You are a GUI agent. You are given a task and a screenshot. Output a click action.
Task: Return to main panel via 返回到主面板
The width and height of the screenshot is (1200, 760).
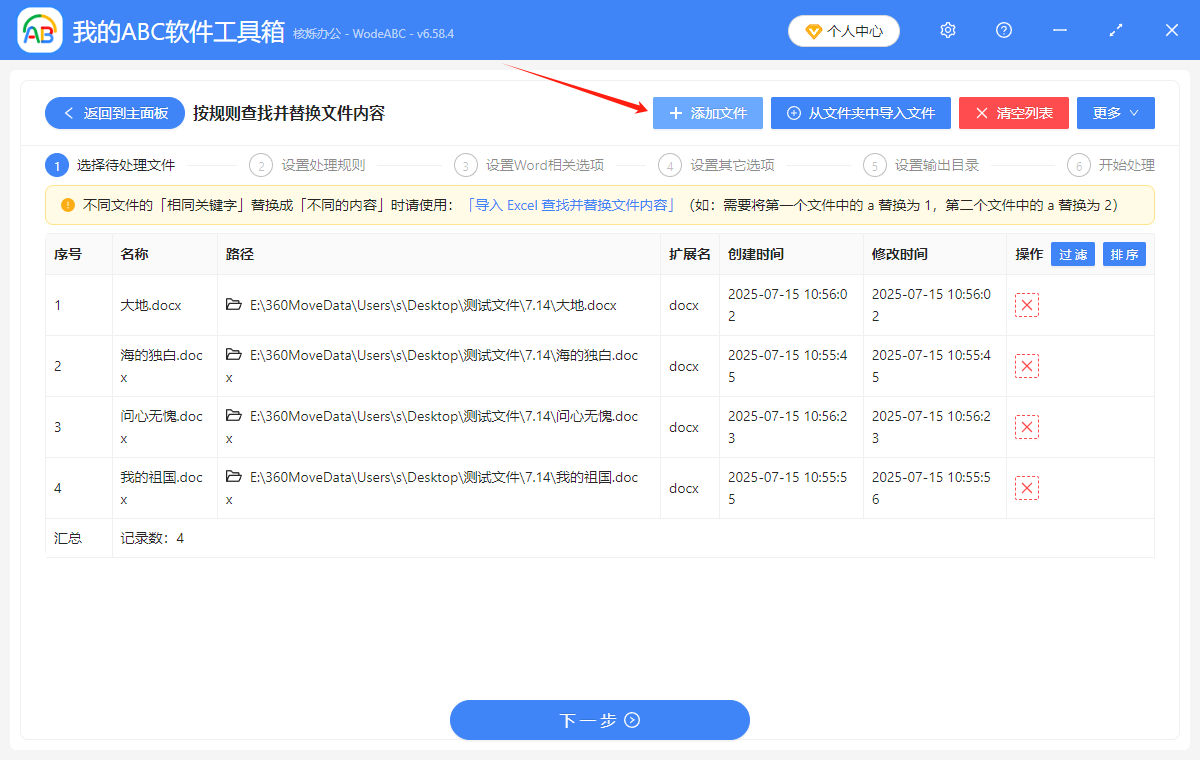pyautogui.click(x=114, y=112)
